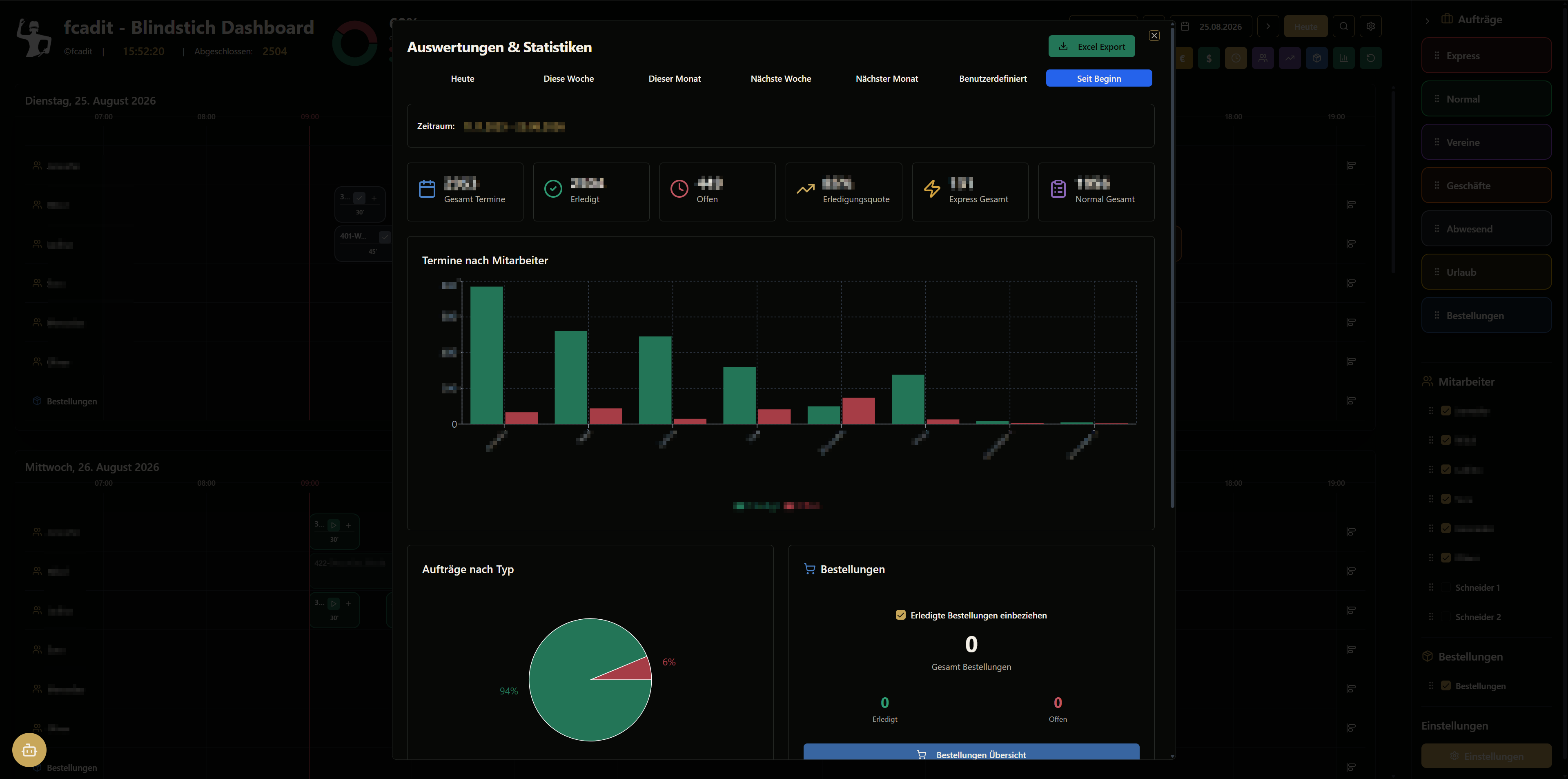Click the drag handle on the Express card
Screen dimensions: 1568x779
coord(1437,56)
